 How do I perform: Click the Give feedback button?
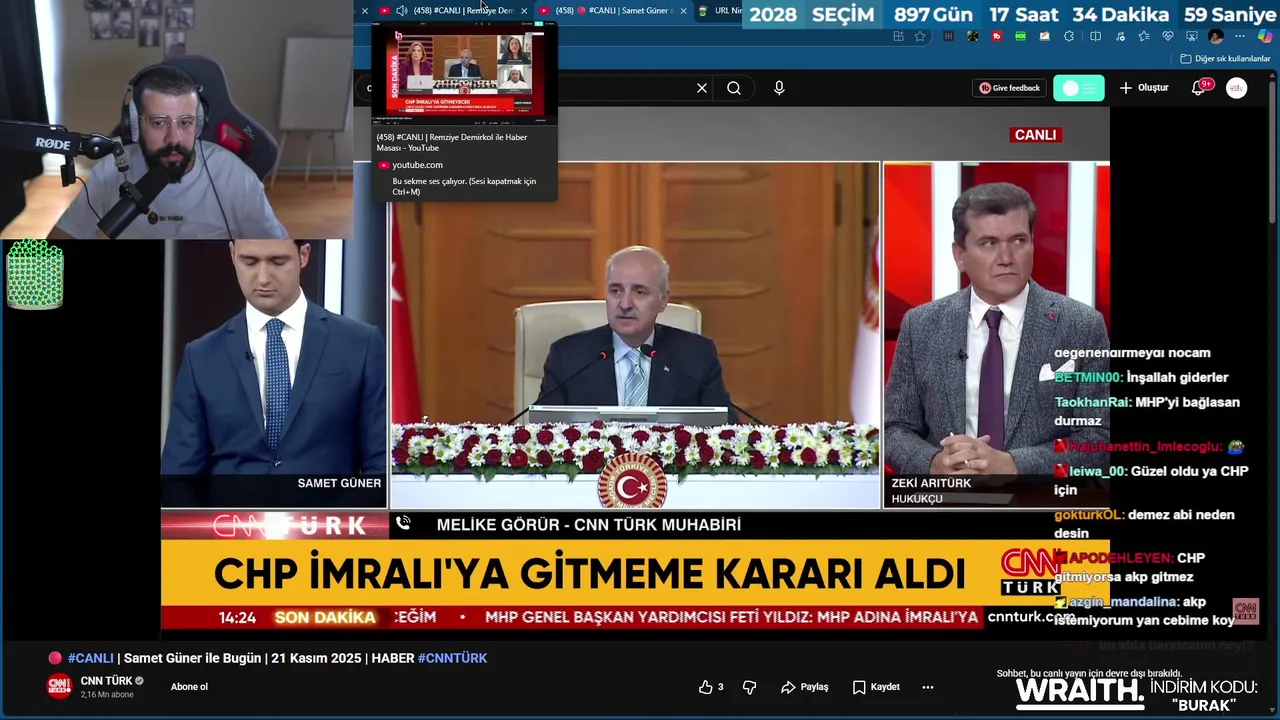pyautogui.click(x=1009, y=88)
